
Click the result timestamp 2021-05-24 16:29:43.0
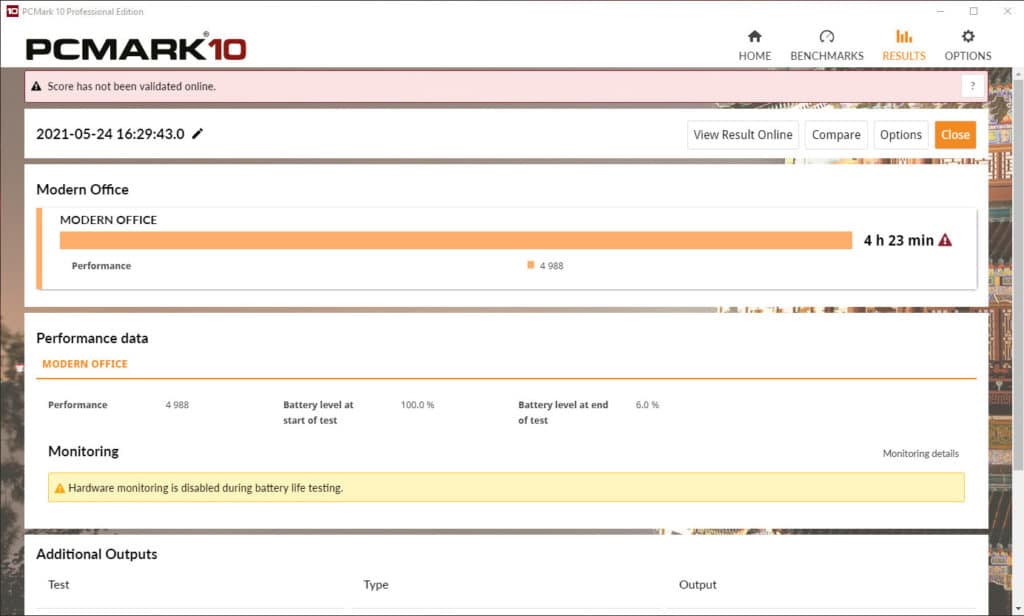click(x=110, y=134)
